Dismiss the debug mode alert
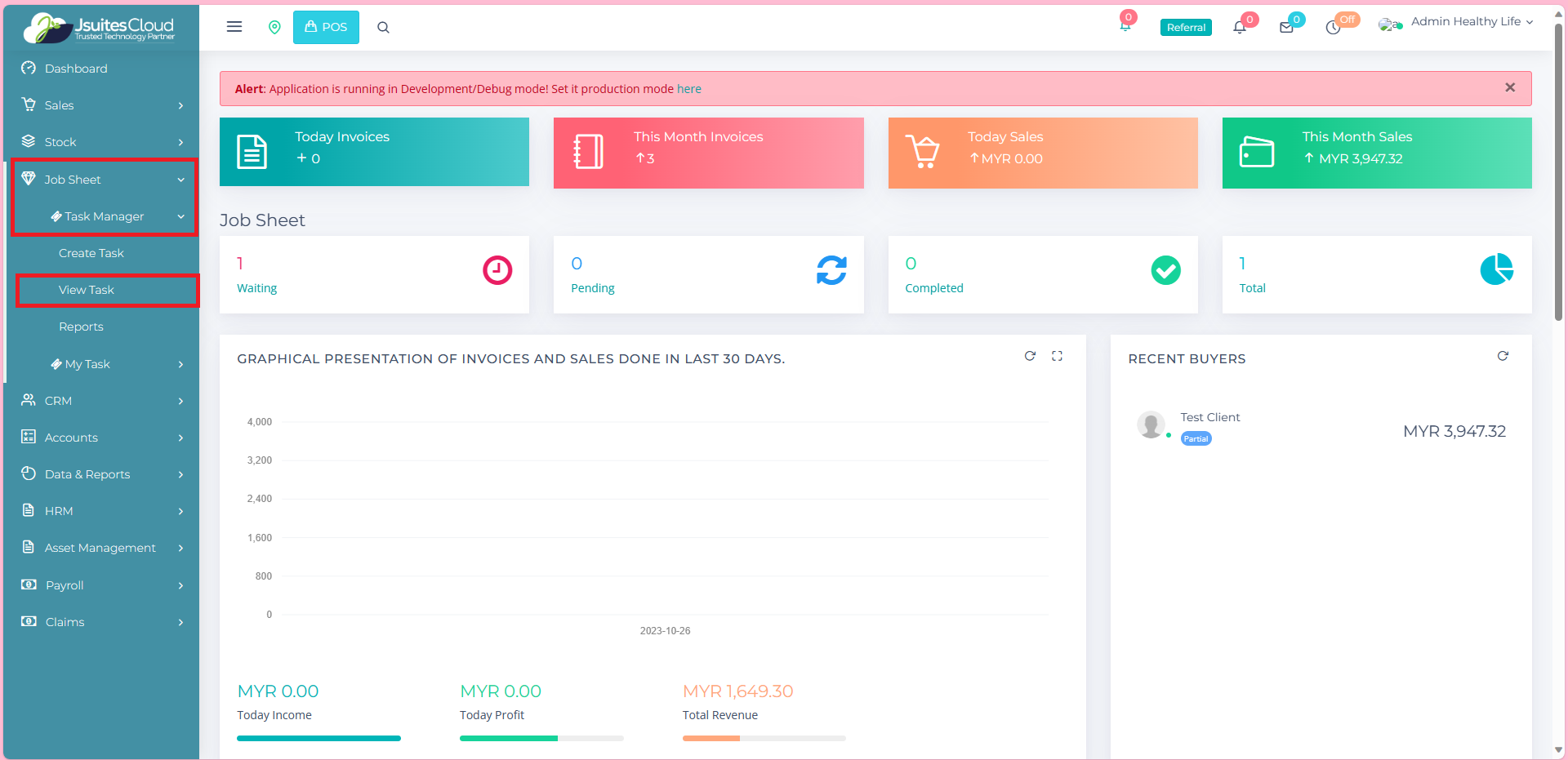The height and width of the screenshot is (760, 1568). [x=1510, y=88]
